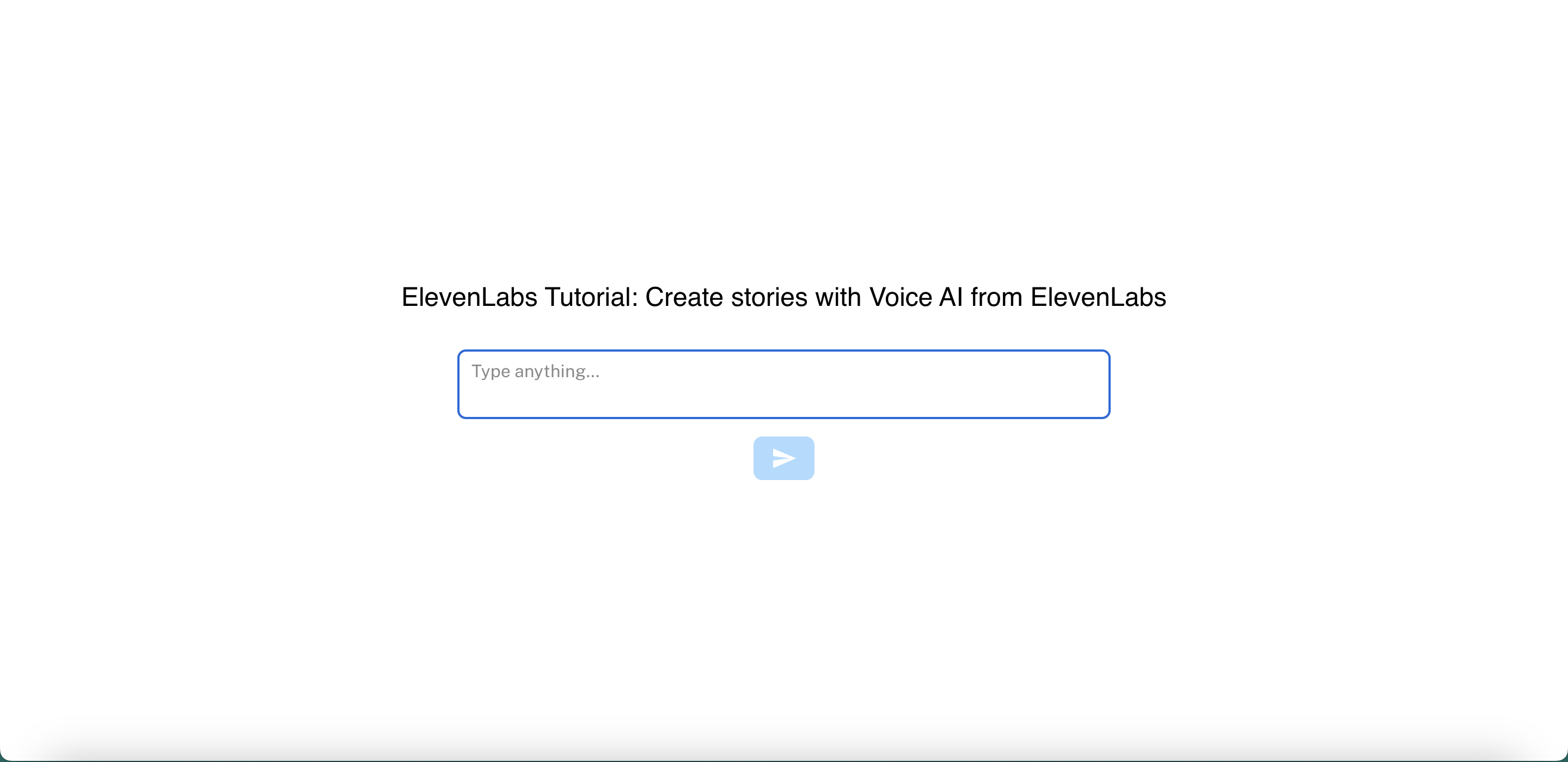Click inside the blue-bordered textarea

coord(783,390)
